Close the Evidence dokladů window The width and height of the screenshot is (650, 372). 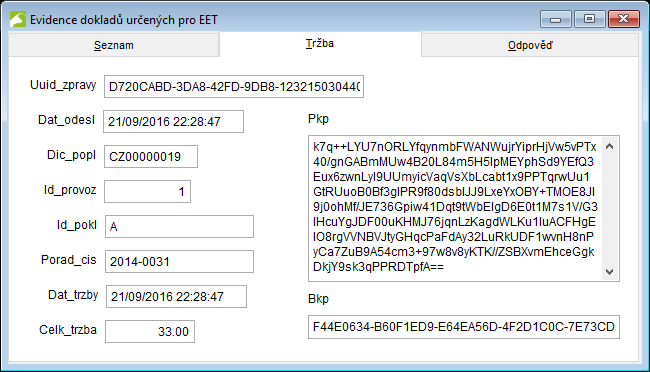[x=623, y=19]
